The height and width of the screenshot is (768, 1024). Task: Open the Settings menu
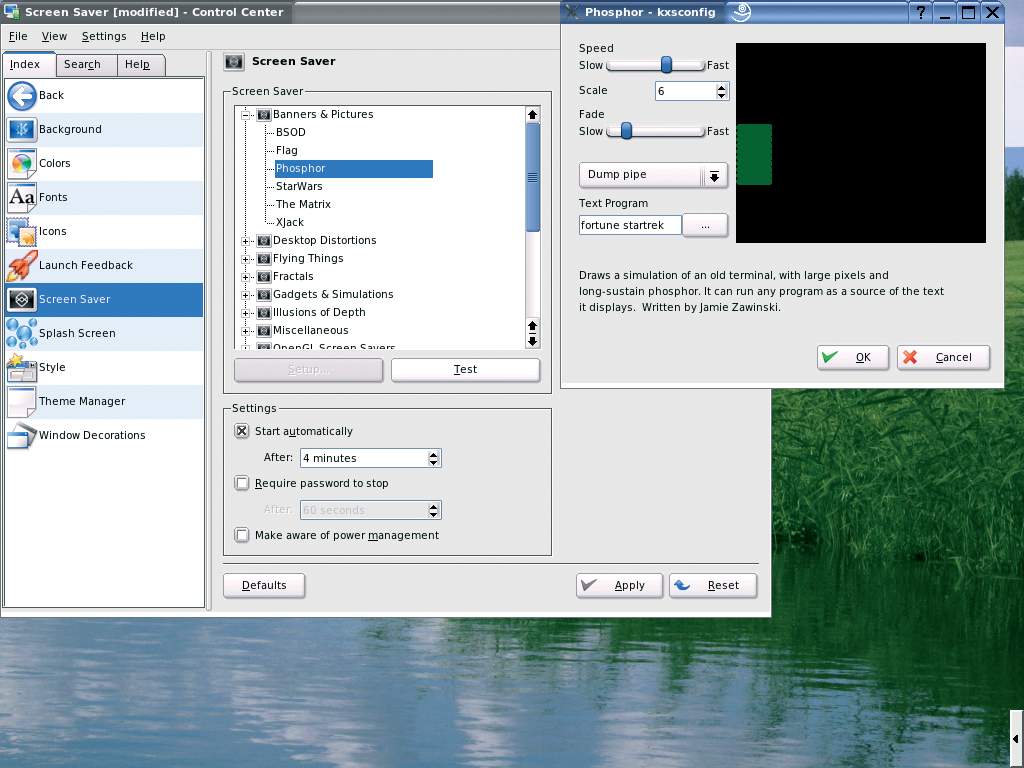[104, 37]
